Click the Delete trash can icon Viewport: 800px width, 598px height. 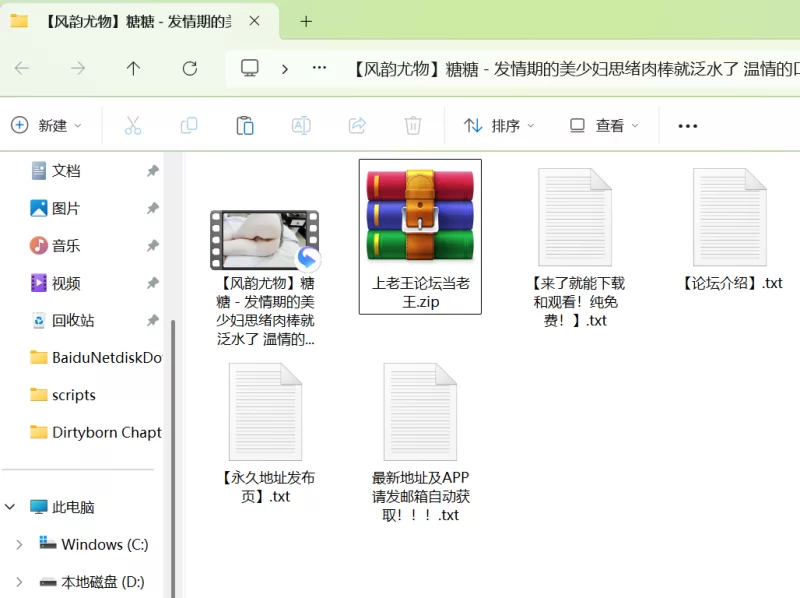tap(412, 126)
